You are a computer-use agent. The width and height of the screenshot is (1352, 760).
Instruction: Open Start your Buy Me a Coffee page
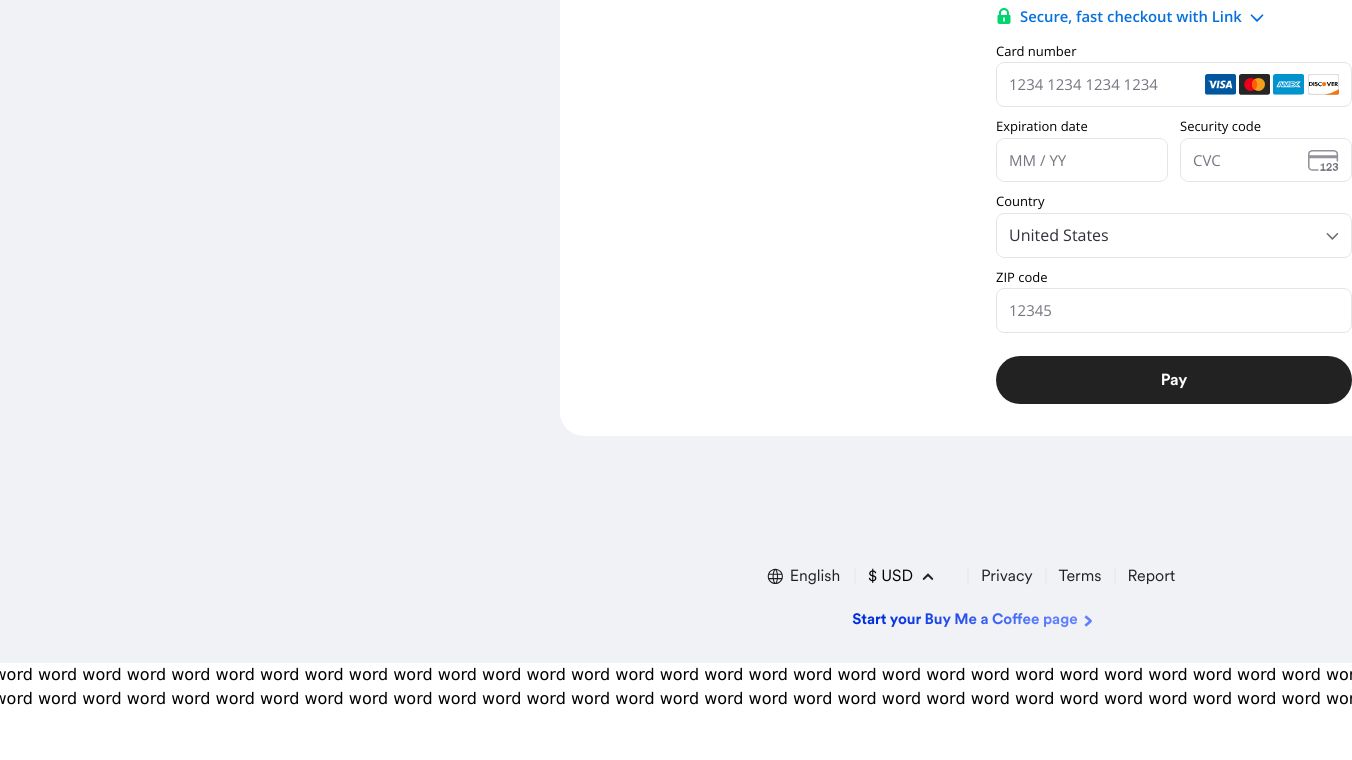click(964, 620)
